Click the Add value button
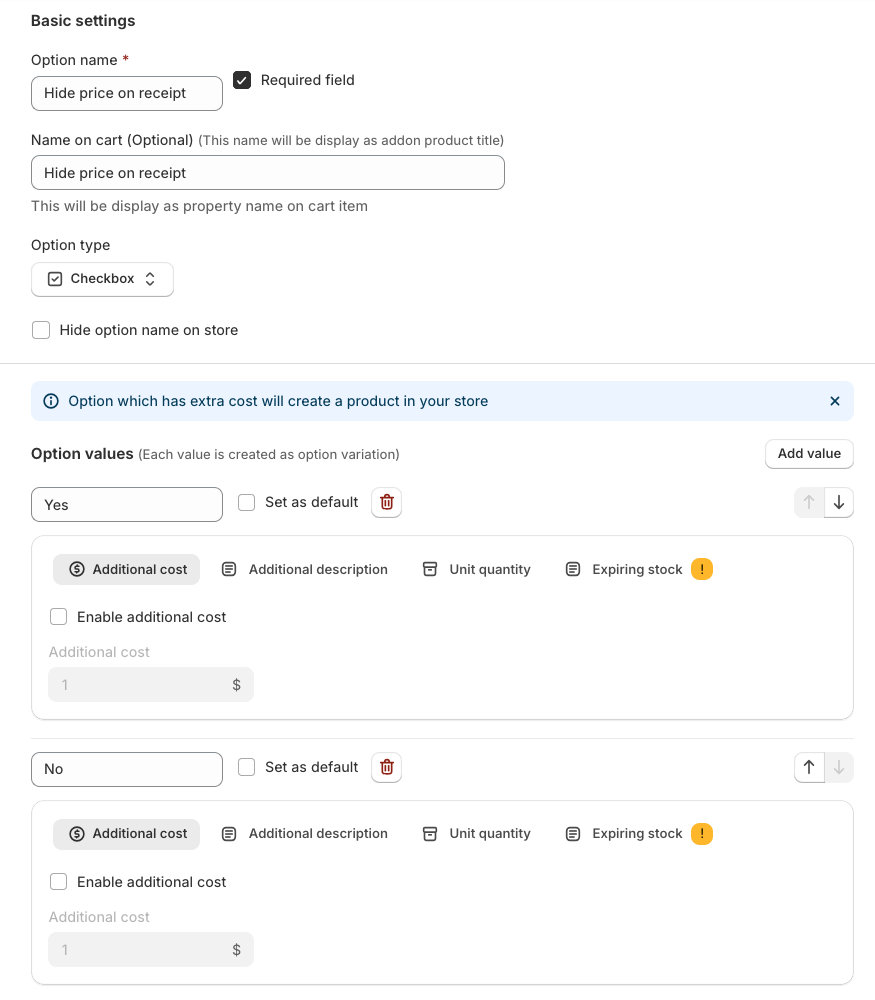This screenshot has width=875, height=1000. tap(809, 454)
